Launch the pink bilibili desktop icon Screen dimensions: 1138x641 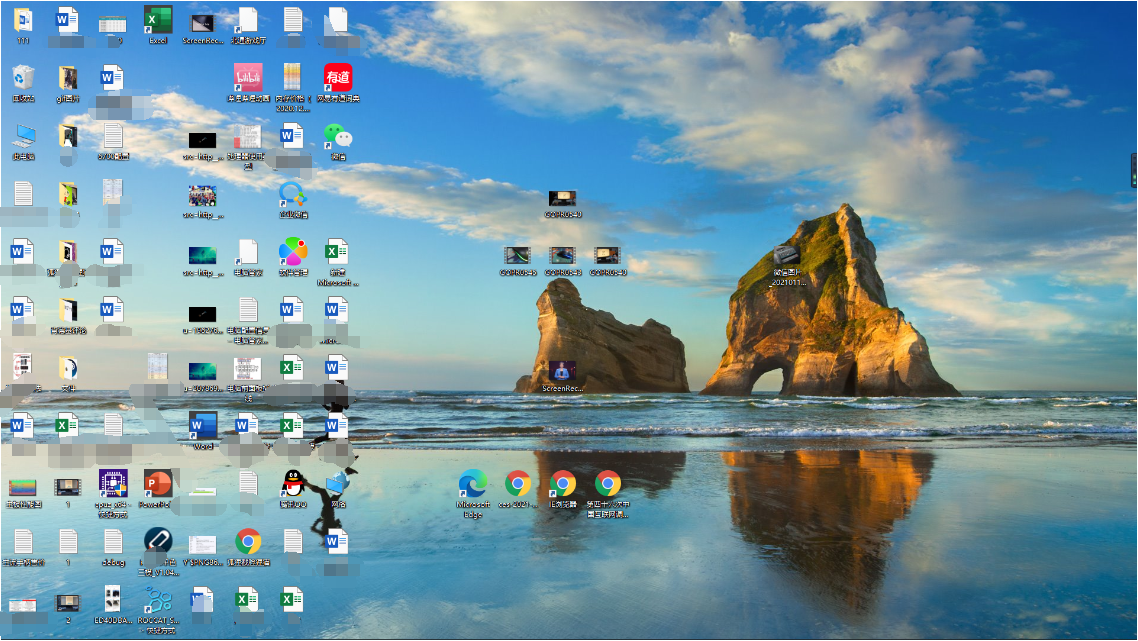[248, 79]
